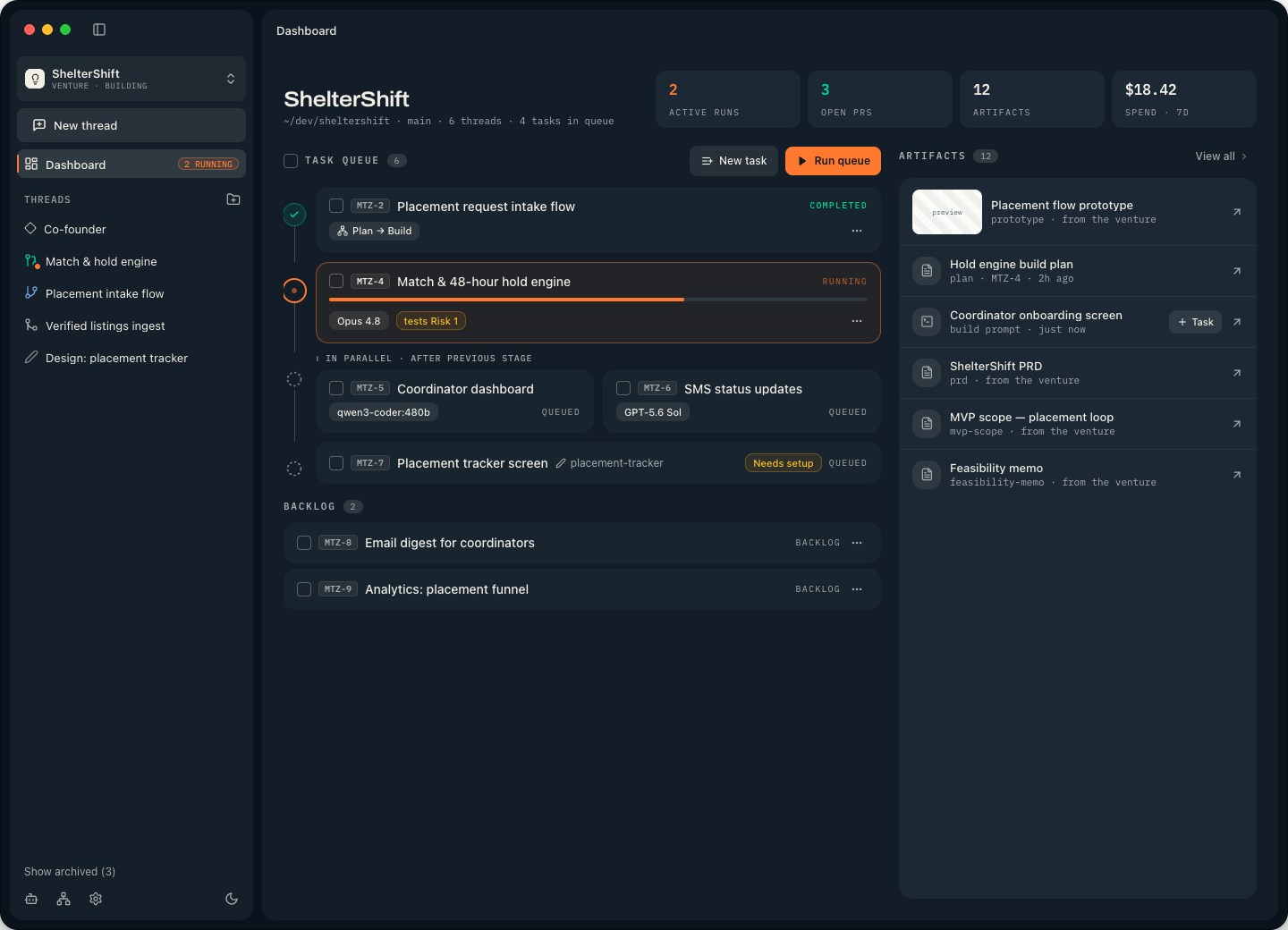Click the Plan → Build chip

pyautogui.click(x=374, y=231)
